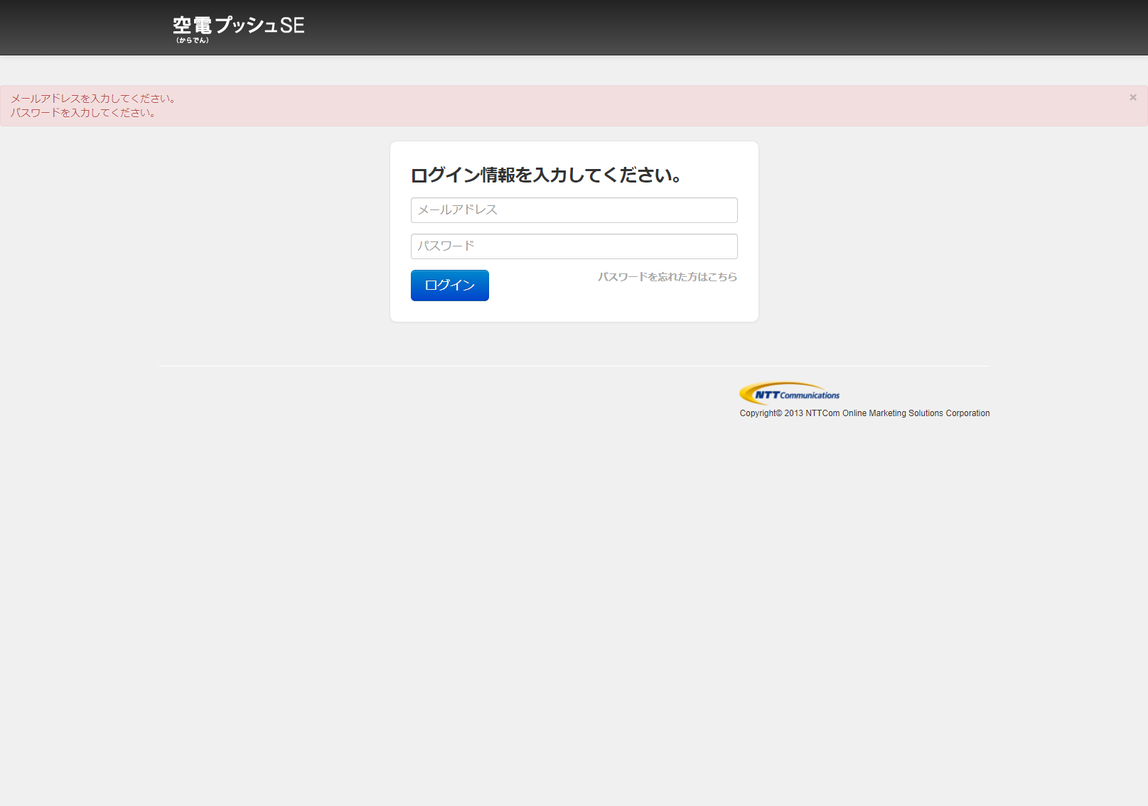This screenshot has width=1148, height=806.
Task: Select the error text パスワードを入力してください。
Action: tap(83, 113)
